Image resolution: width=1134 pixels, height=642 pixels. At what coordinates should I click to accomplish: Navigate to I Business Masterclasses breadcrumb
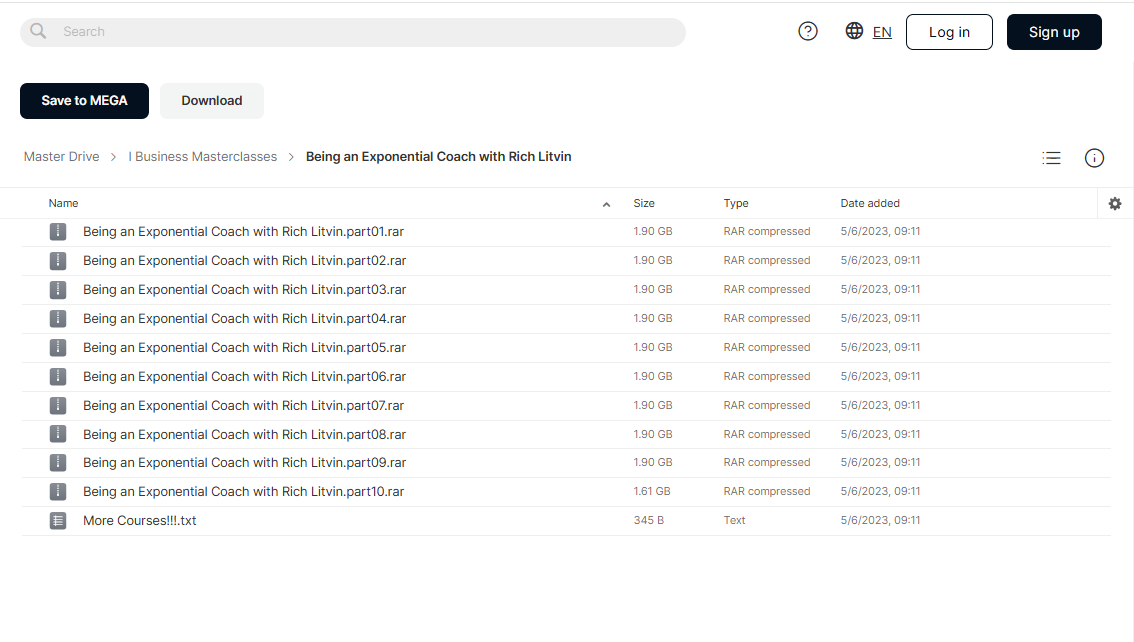click(x=202, y=157)
